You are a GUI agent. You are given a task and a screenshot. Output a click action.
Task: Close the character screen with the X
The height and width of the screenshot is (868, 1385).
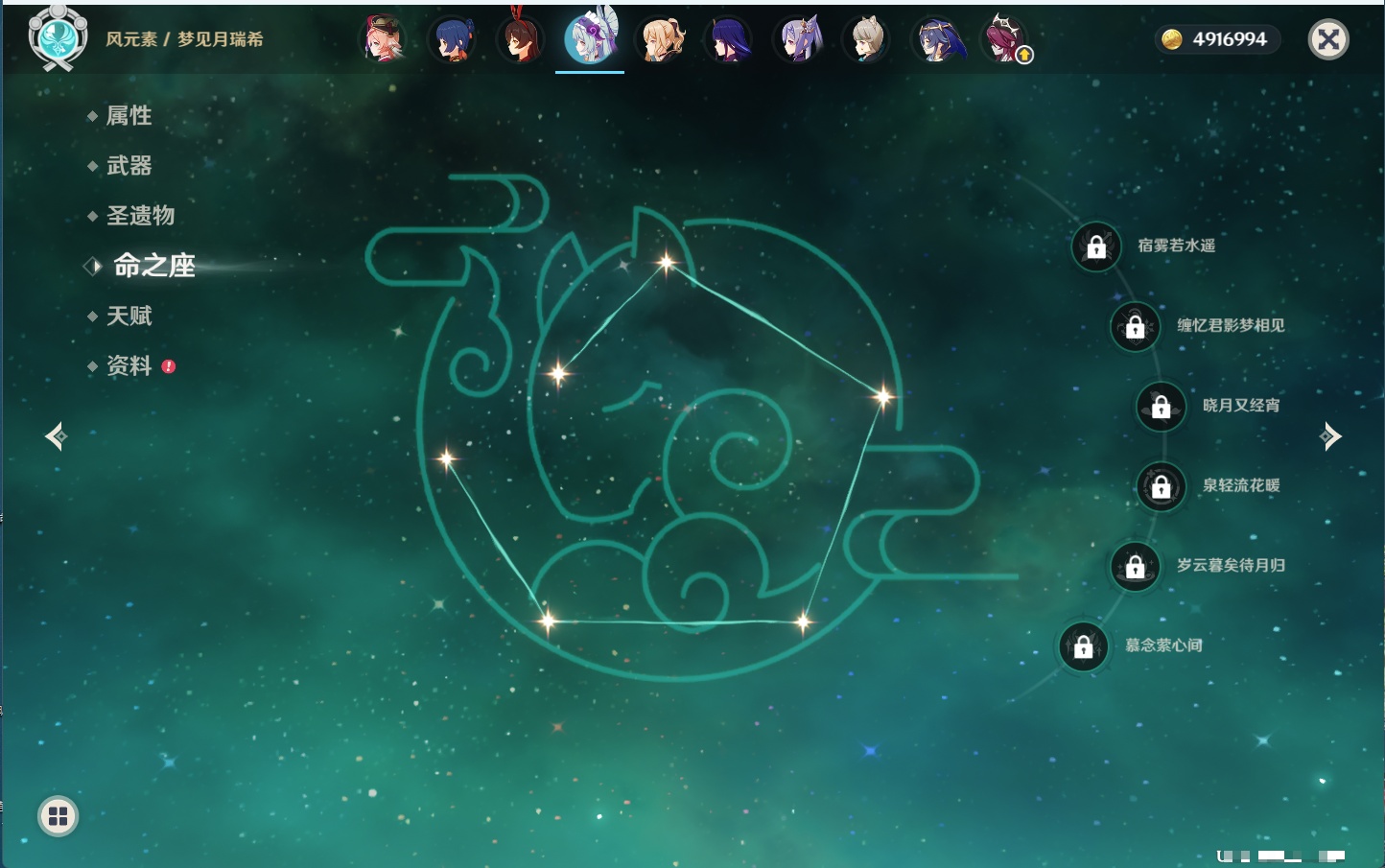click(x=1328, y=39)
